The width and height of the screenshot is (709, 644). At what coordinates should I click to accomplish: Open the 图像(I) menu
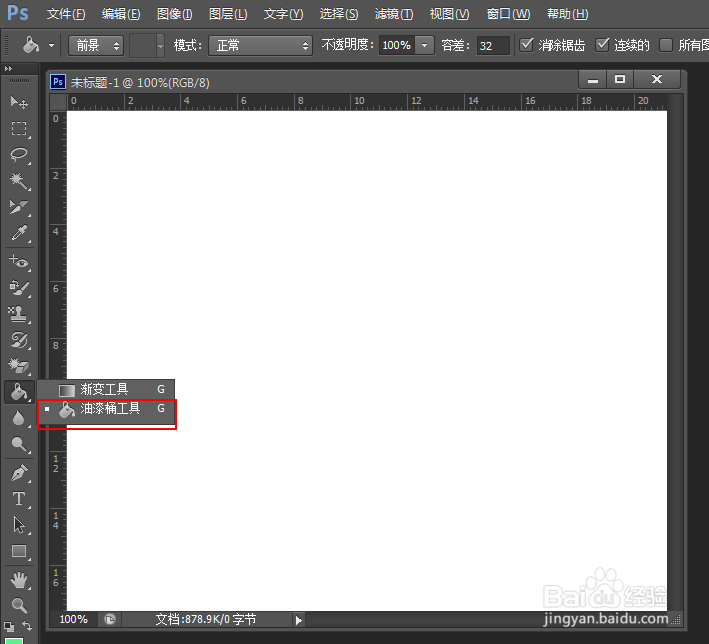[175, 14]
